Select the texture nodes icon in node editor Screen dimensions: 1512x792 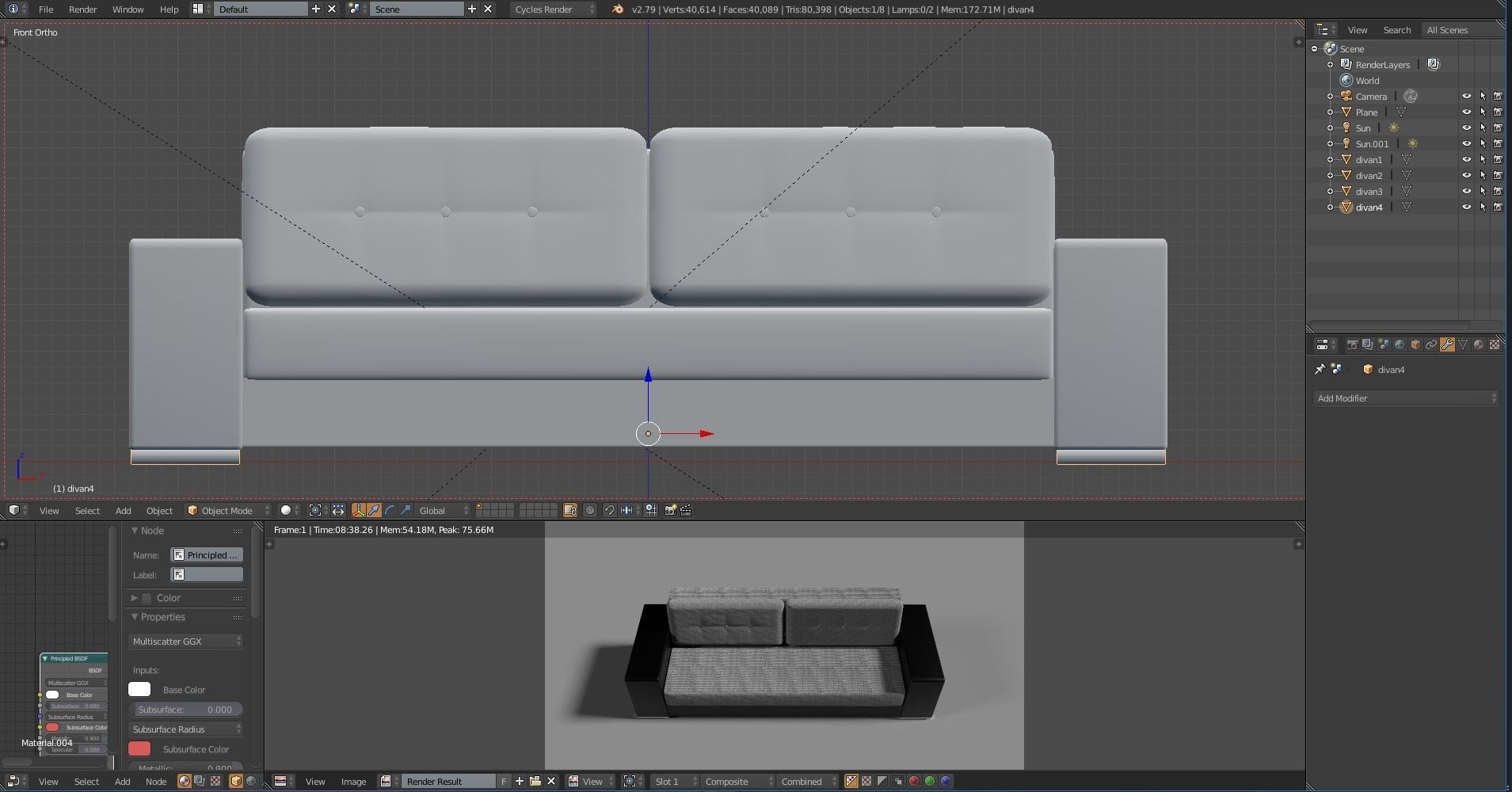(x=215, y=781)
